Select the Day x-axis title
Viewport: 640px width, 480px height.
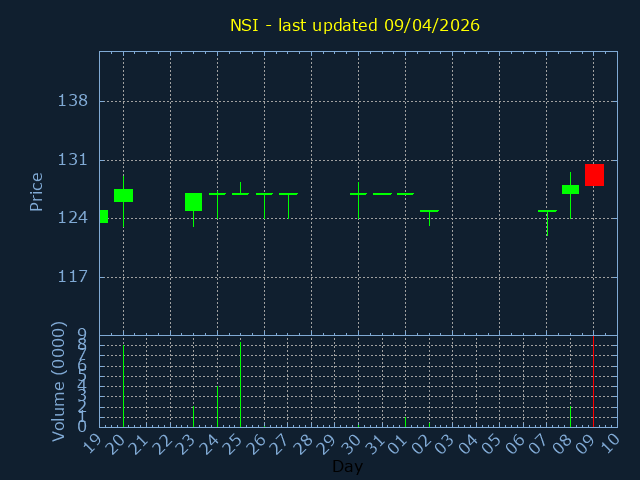347,467
